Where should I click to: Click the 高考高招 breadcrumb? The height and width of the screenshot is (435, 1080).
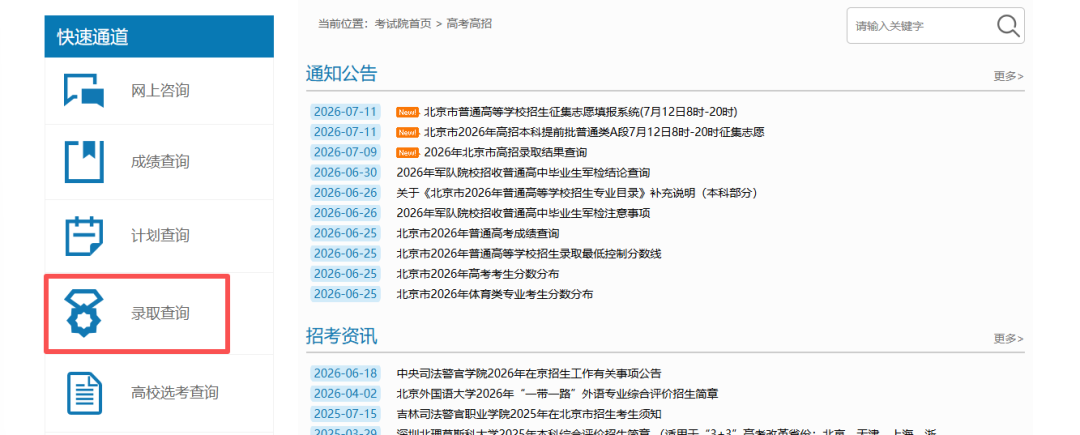click(x=469, y=23)
